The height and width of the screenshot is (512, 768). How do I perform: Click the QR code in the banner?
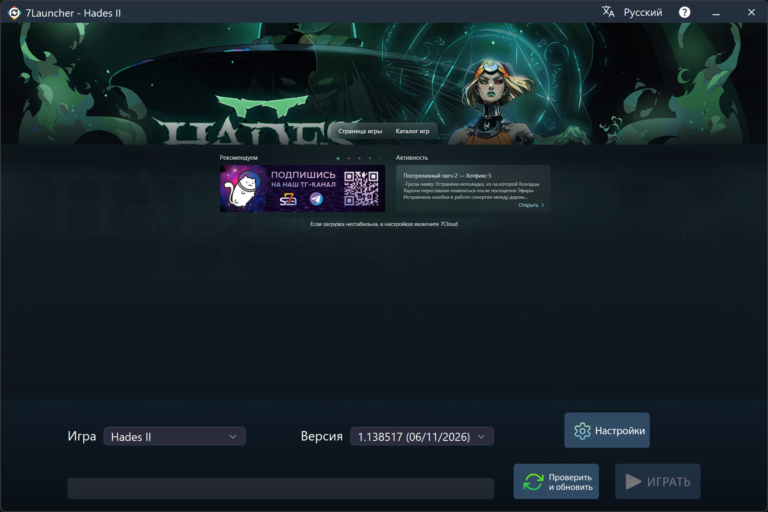point(361,188)
